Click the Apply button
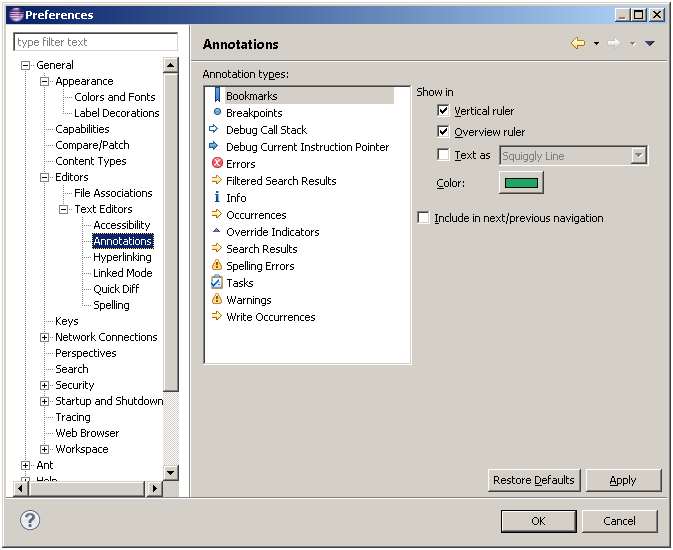 [623, 480]
